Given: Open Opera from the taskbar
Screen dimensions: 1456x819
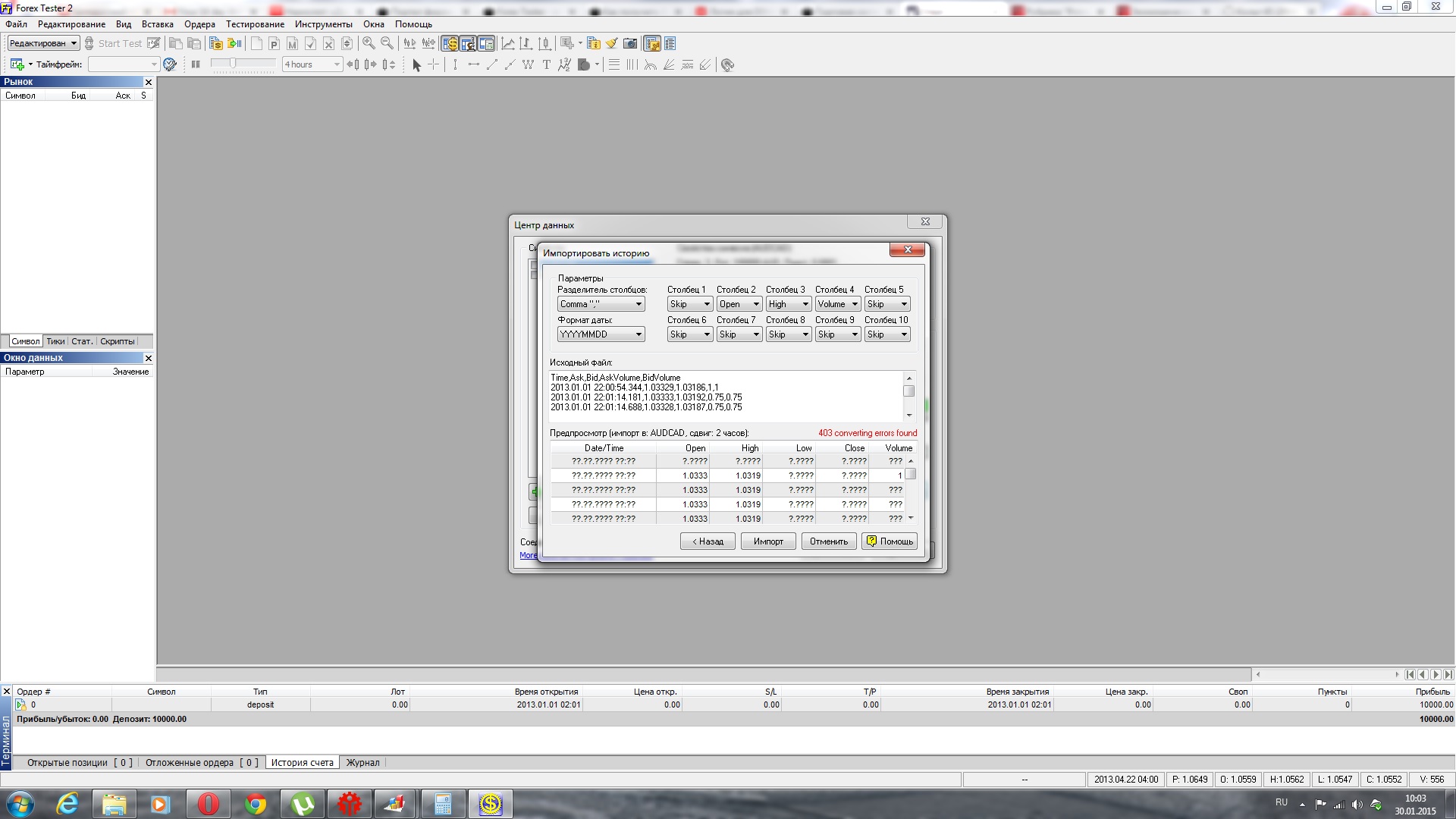Looking at the screenshot, I should click(209, 804).
